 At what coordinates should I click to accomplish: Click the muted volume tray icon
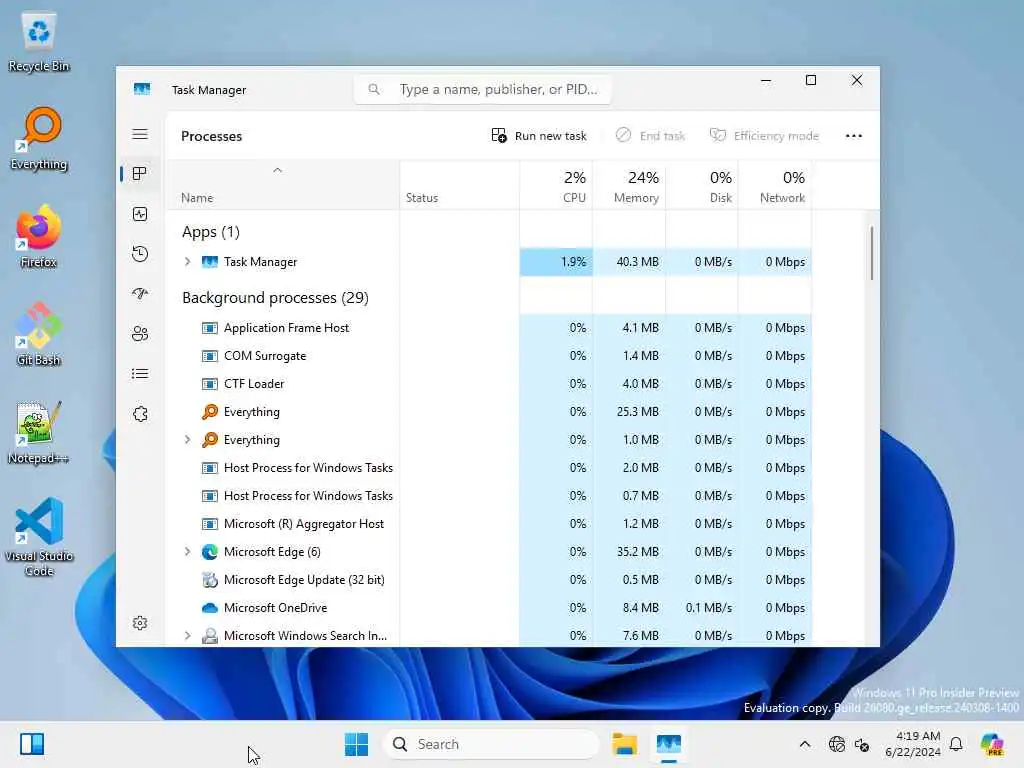pyautogui.click(x=862, y=744)
